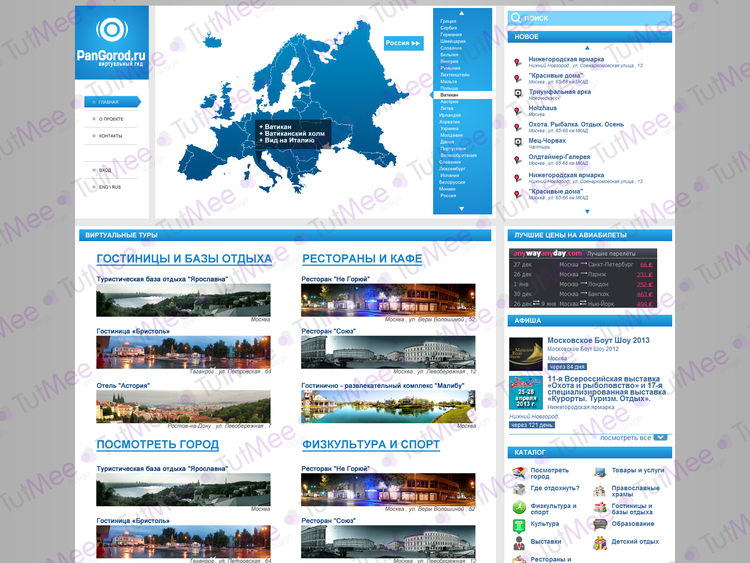Open Ресторан "Не Горюй" panorama thumbnail
Screen dimensions: 750x563
tap(388, 300)
